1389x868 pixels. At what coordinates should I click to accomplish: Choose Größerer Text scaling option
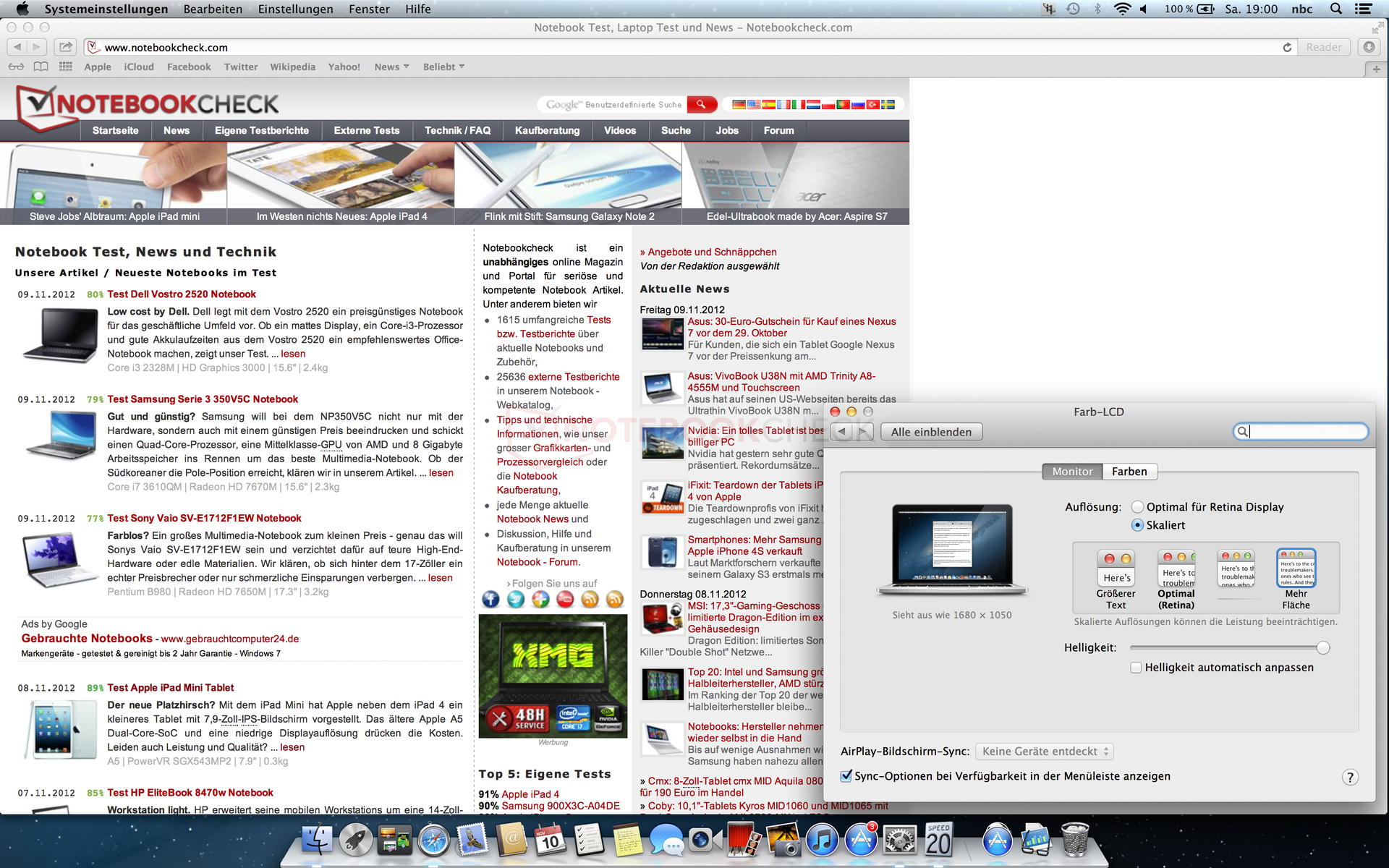[x=1116, y=579]
